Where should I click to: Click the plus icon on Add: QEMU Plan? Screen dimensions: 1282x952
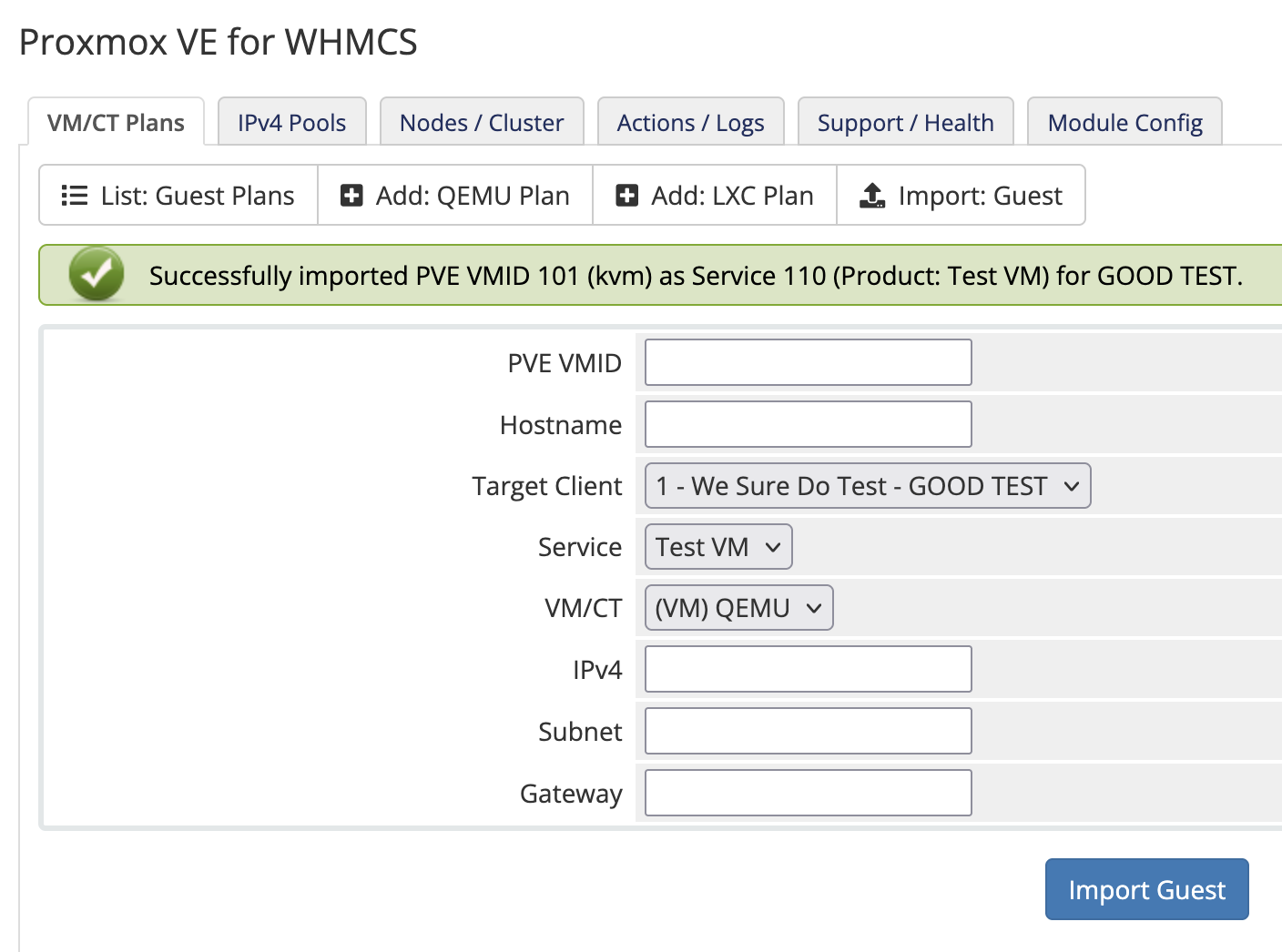coord(351,196)
